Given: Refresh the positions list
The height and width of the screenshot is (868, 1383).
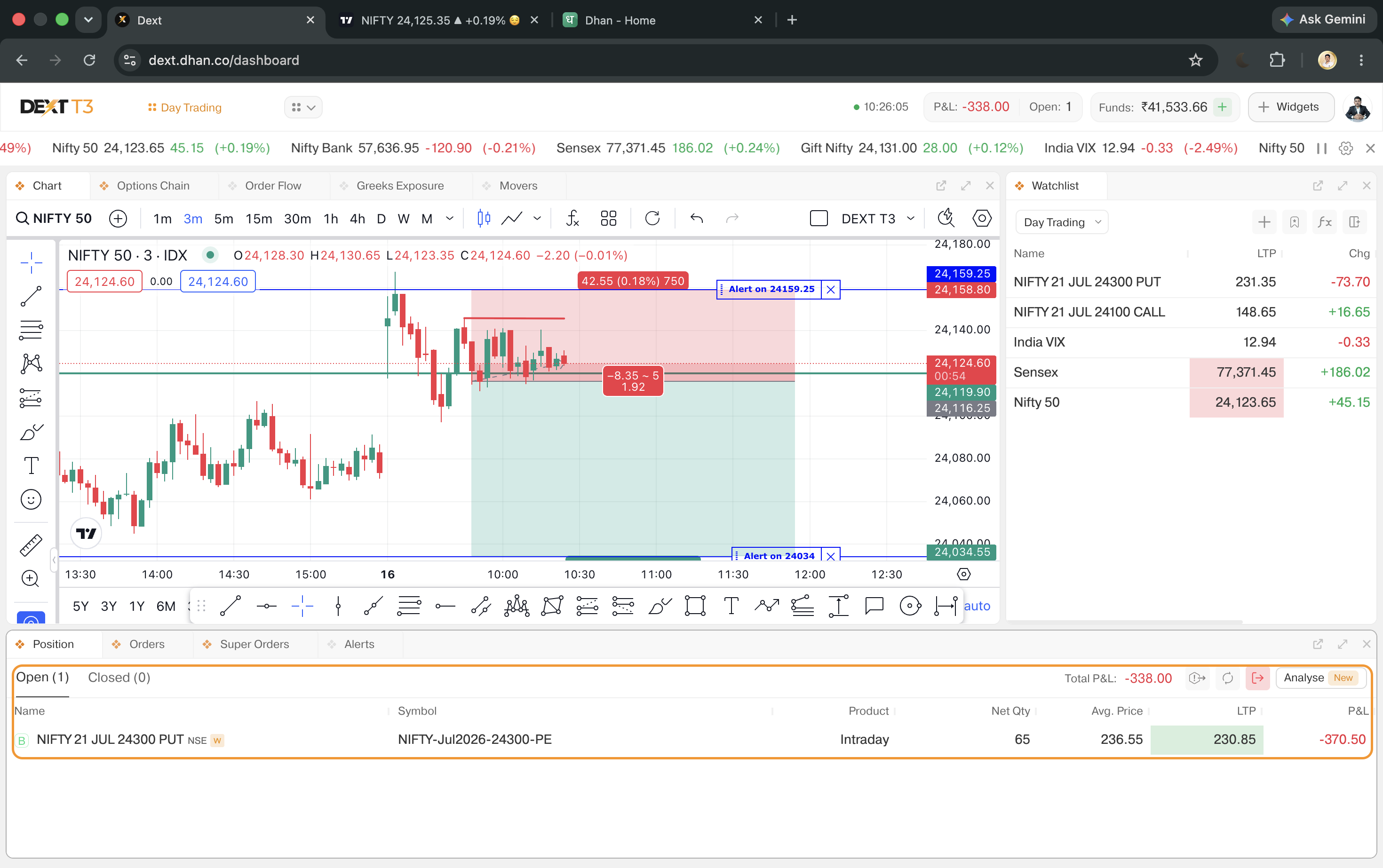Looking at the screenshot, I should pos(1228,678).
